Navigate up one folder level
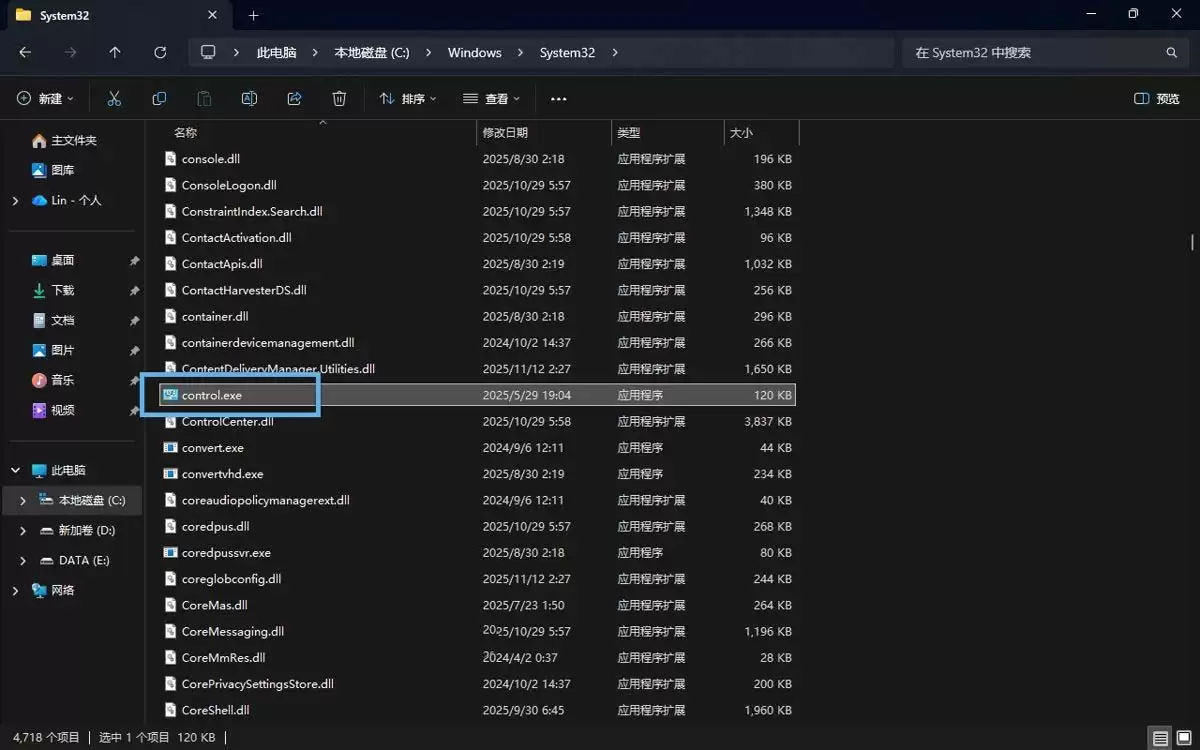 115,52
